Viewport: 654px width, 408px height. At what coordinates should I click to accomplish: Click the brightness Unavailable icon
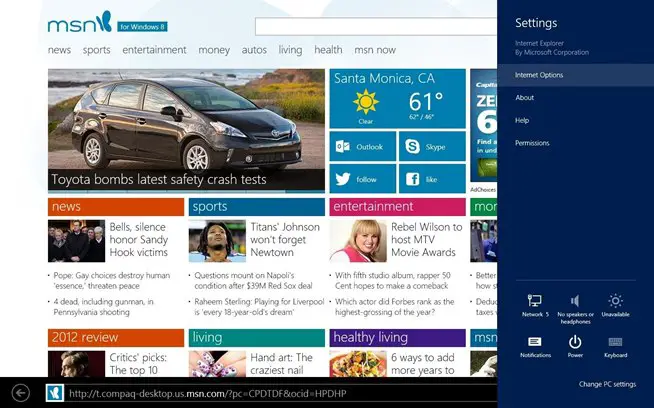click(x=615, y=301)
